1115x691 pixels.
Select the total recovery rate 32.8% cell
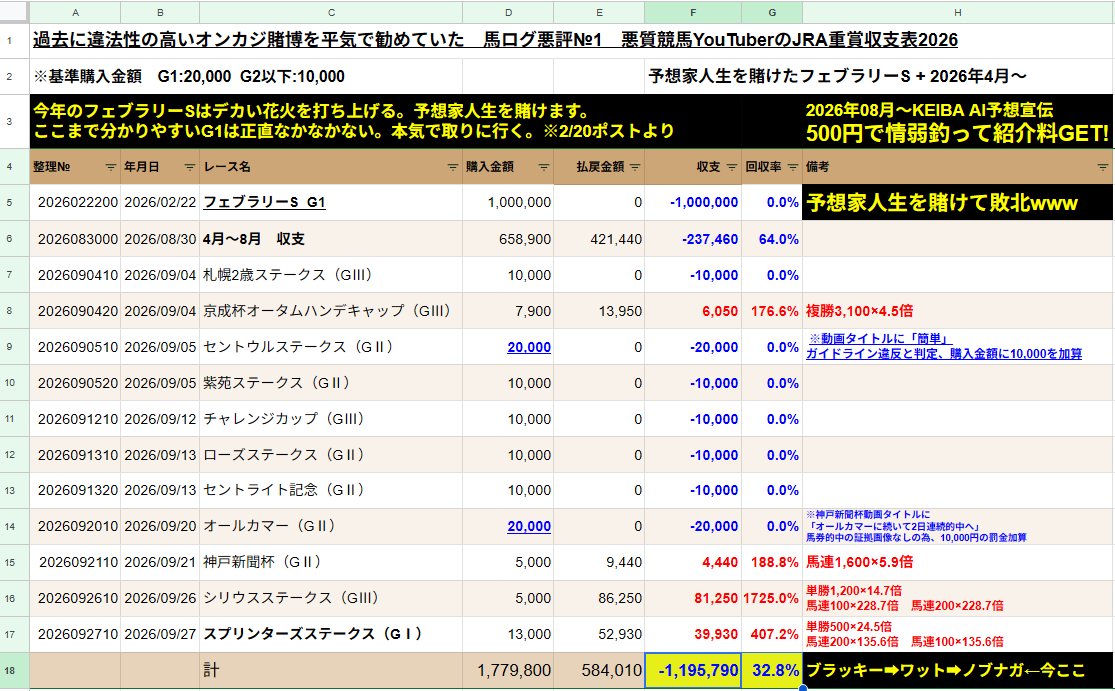[x=772, y=670]
